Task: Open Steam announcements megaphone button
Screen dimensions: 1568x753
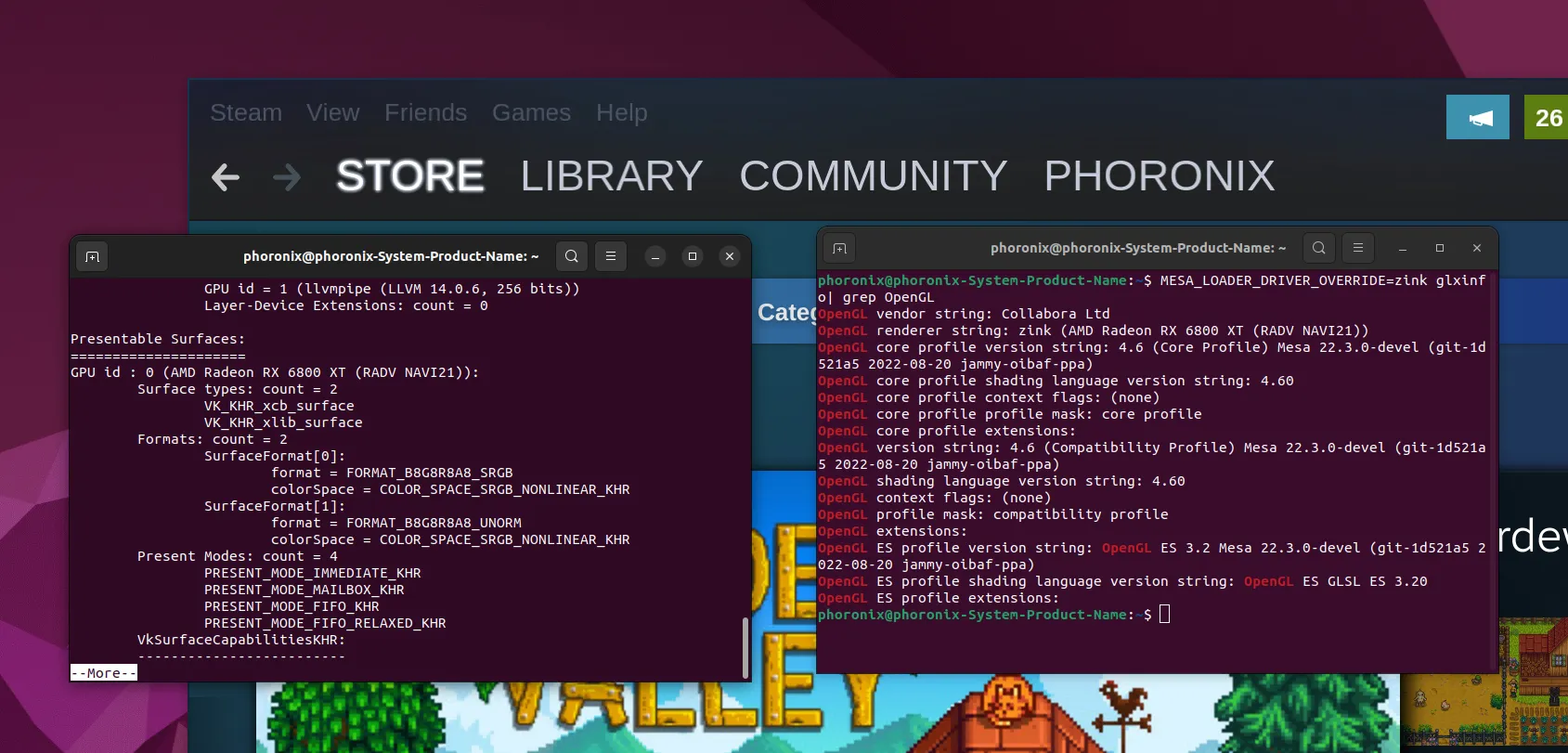Action: click(1478, 117)
